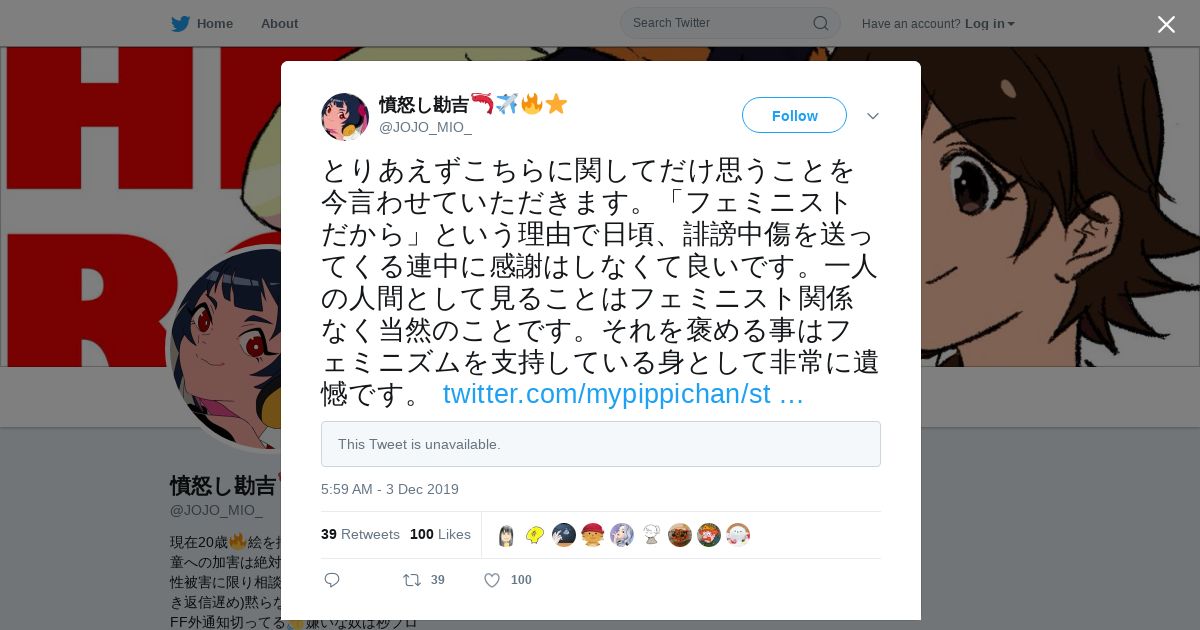View the 39 Retweets list

(360, 534)
